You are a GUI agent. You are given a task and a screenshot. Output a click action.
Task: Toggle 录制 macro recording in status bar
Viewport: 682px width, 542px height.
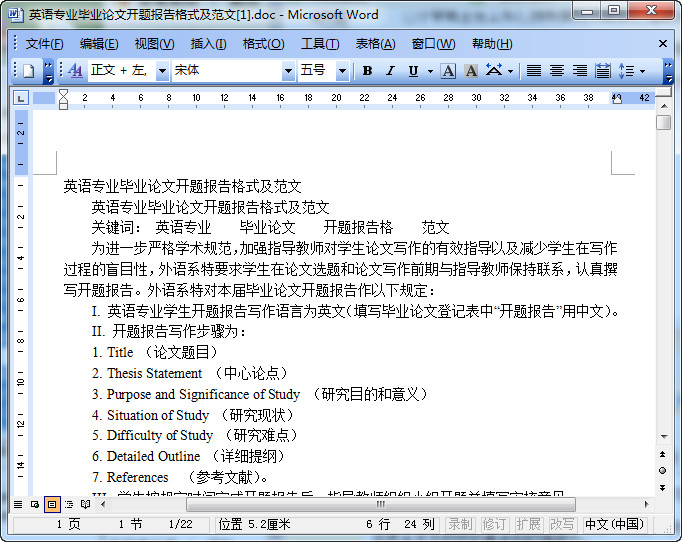(x=461, y=525)
